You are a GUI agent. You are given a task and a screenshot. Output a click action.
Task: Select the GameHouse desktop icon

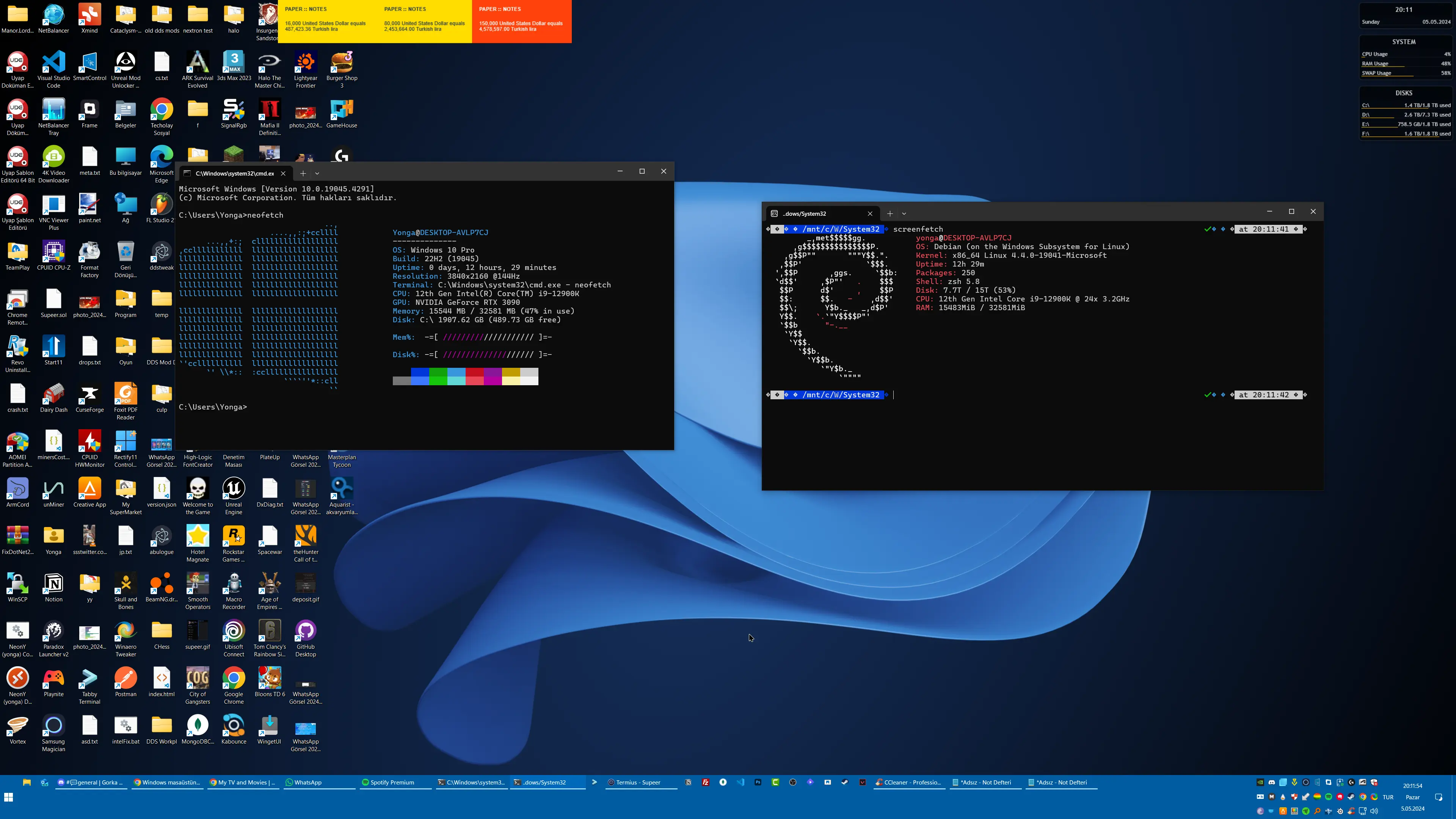(x=342, y=113)
